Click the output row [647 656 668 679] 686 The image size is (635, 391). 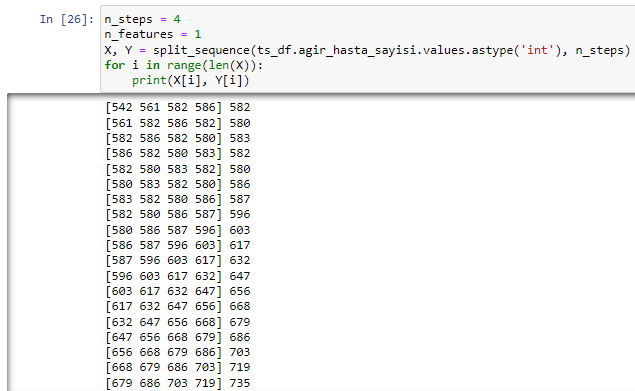[x=178, y=337]
